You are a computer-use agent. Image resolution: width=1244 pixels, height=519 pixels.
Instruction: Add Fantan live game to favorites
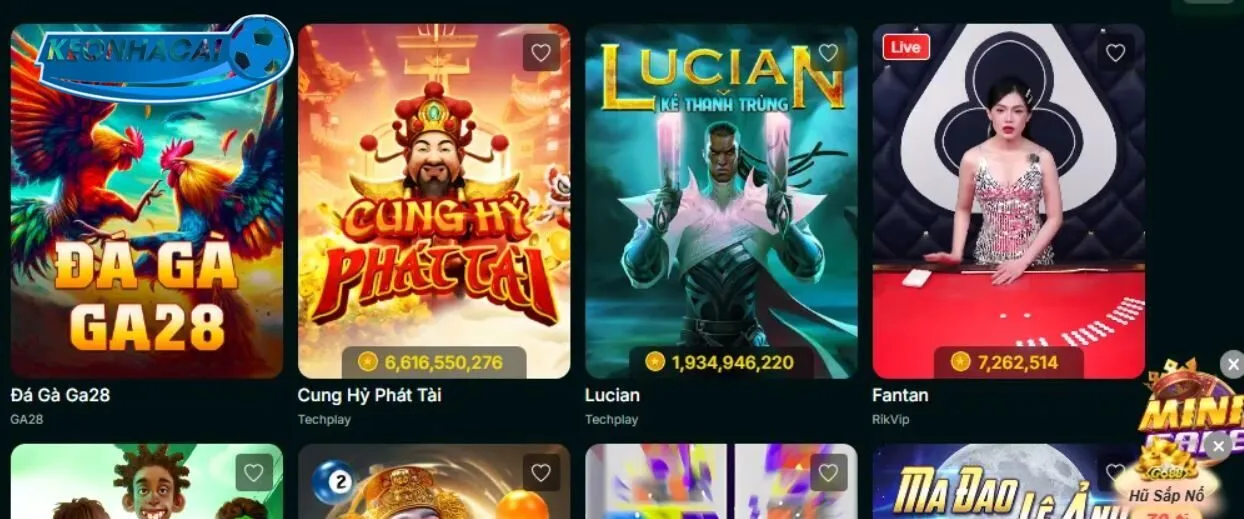pos(1115,53)
